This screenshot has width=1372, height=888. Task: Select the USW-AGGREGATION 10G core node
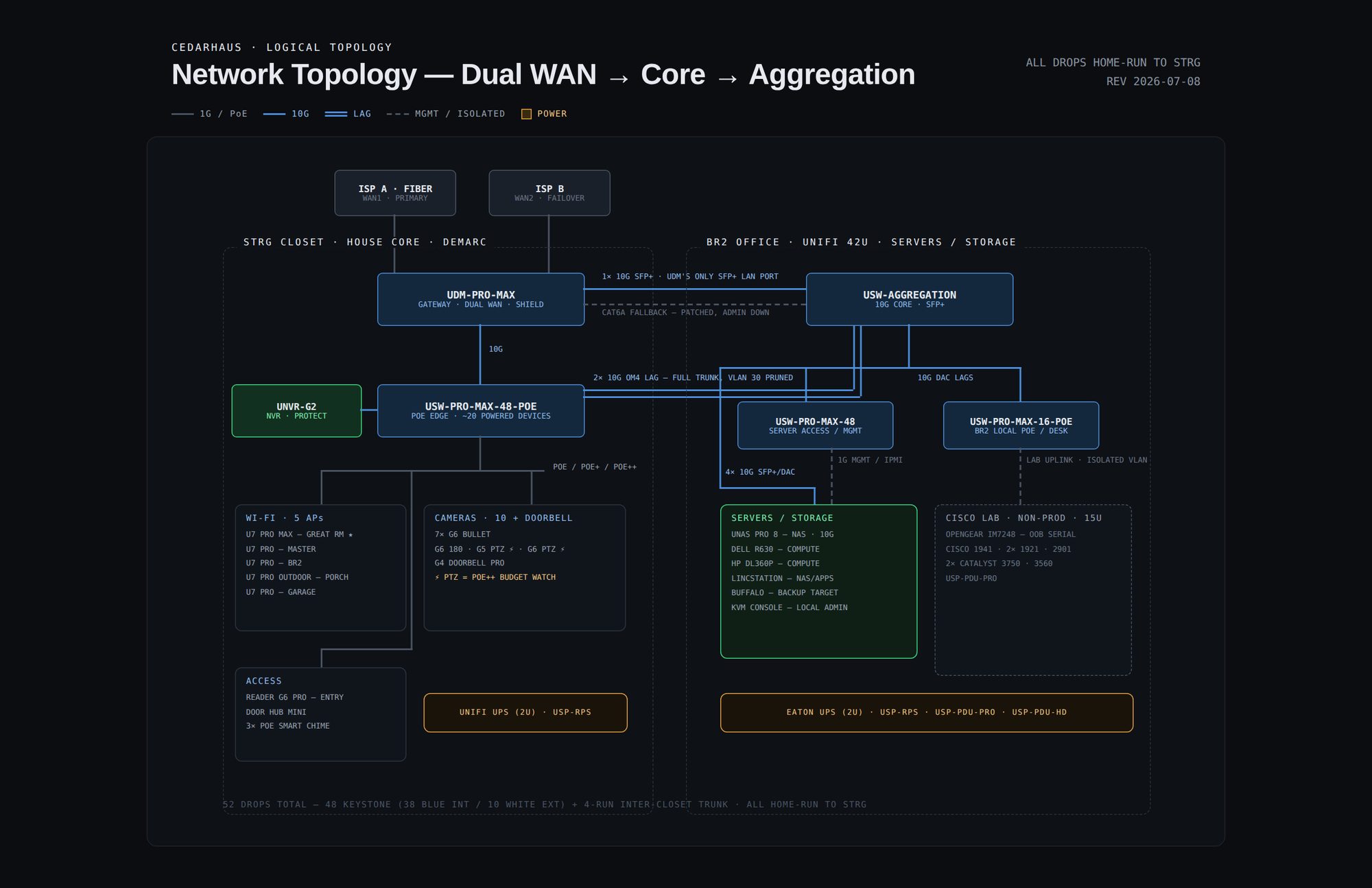point(910,299)
